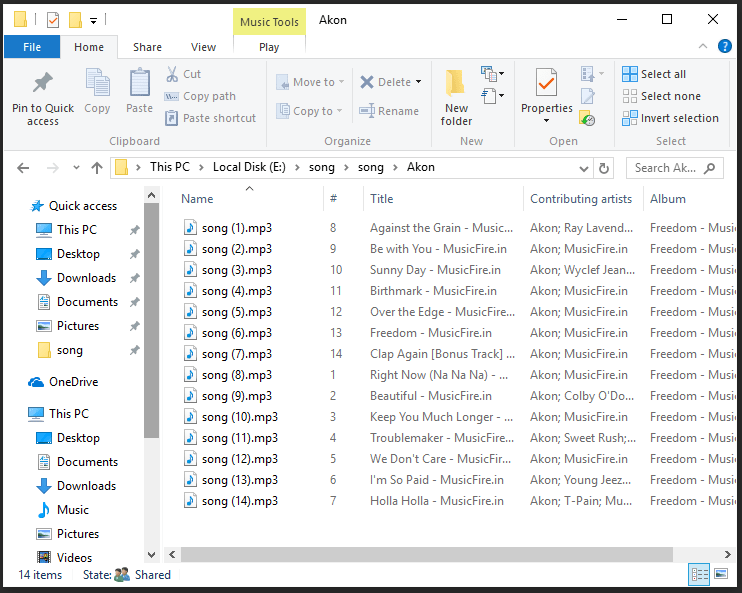Select Quick access in navigation pane
Image resolution: width=742 pixels, height=593 pixels.
coord(73,206)
